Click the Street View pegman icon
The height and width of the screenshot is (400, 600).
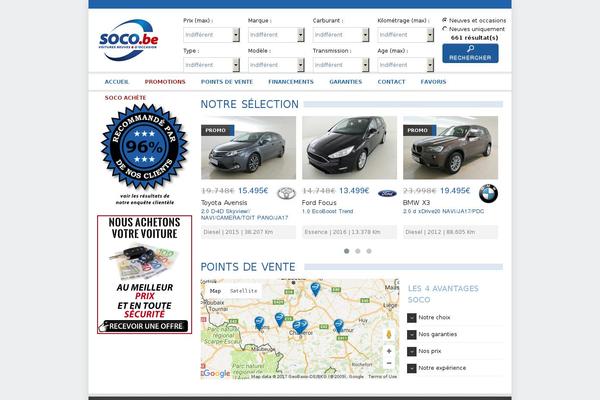pyautogui.click(x=389, y=335)
